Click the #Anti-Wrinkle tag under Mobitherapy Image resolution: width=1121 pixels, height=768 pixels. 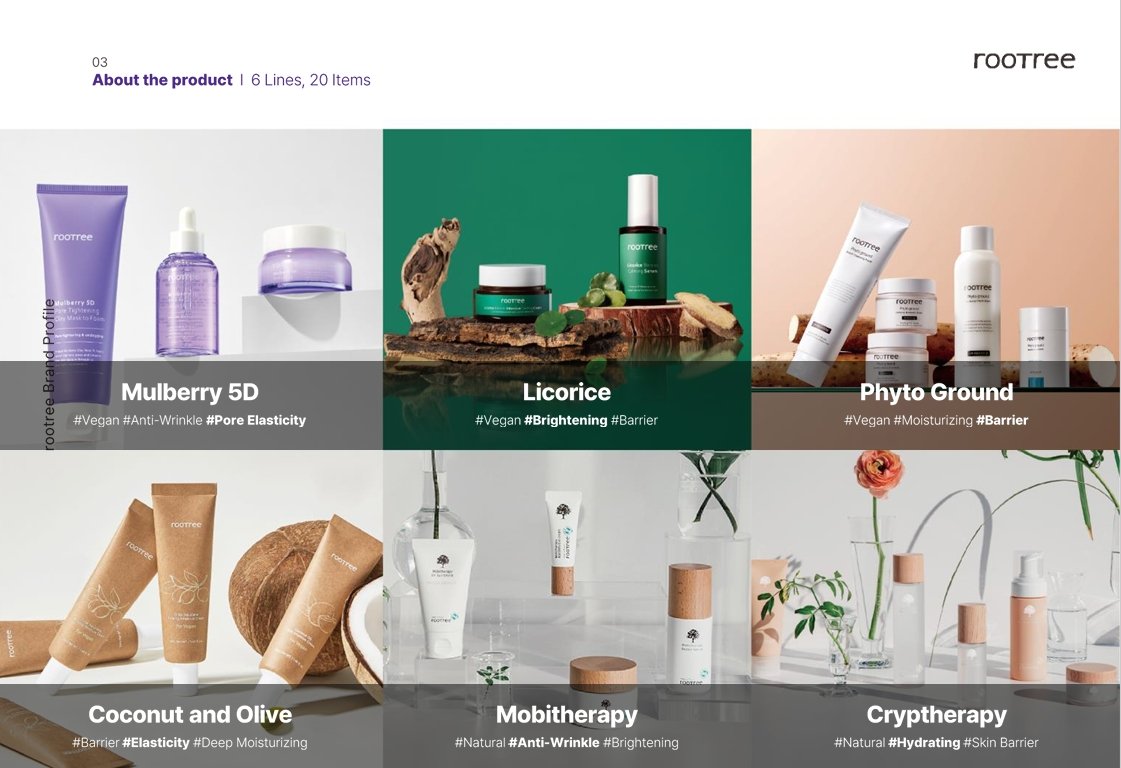554,743
